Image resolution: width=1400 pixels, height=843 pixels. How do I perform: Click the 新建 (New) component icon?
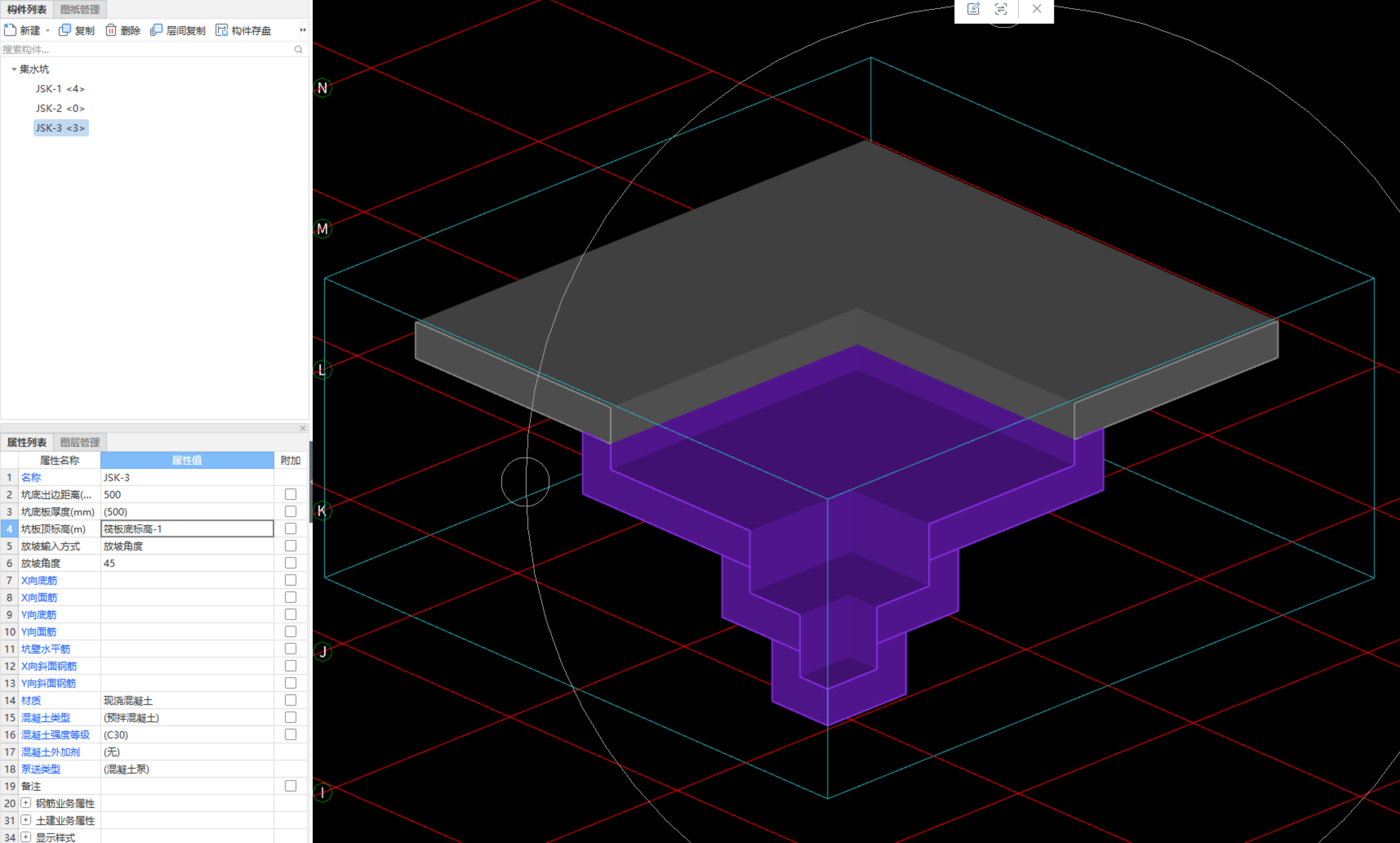(10, 29)
